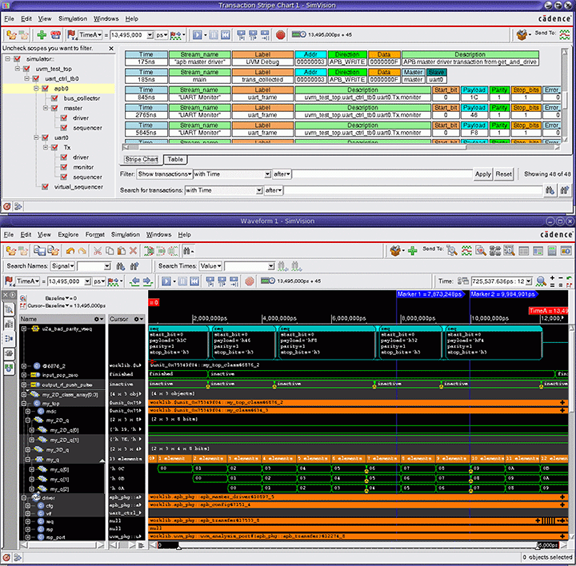Click the TimeA red flag icon in Waveform toolbar
The height and width of the screenshot is (566, 576).
click(8, 281)
